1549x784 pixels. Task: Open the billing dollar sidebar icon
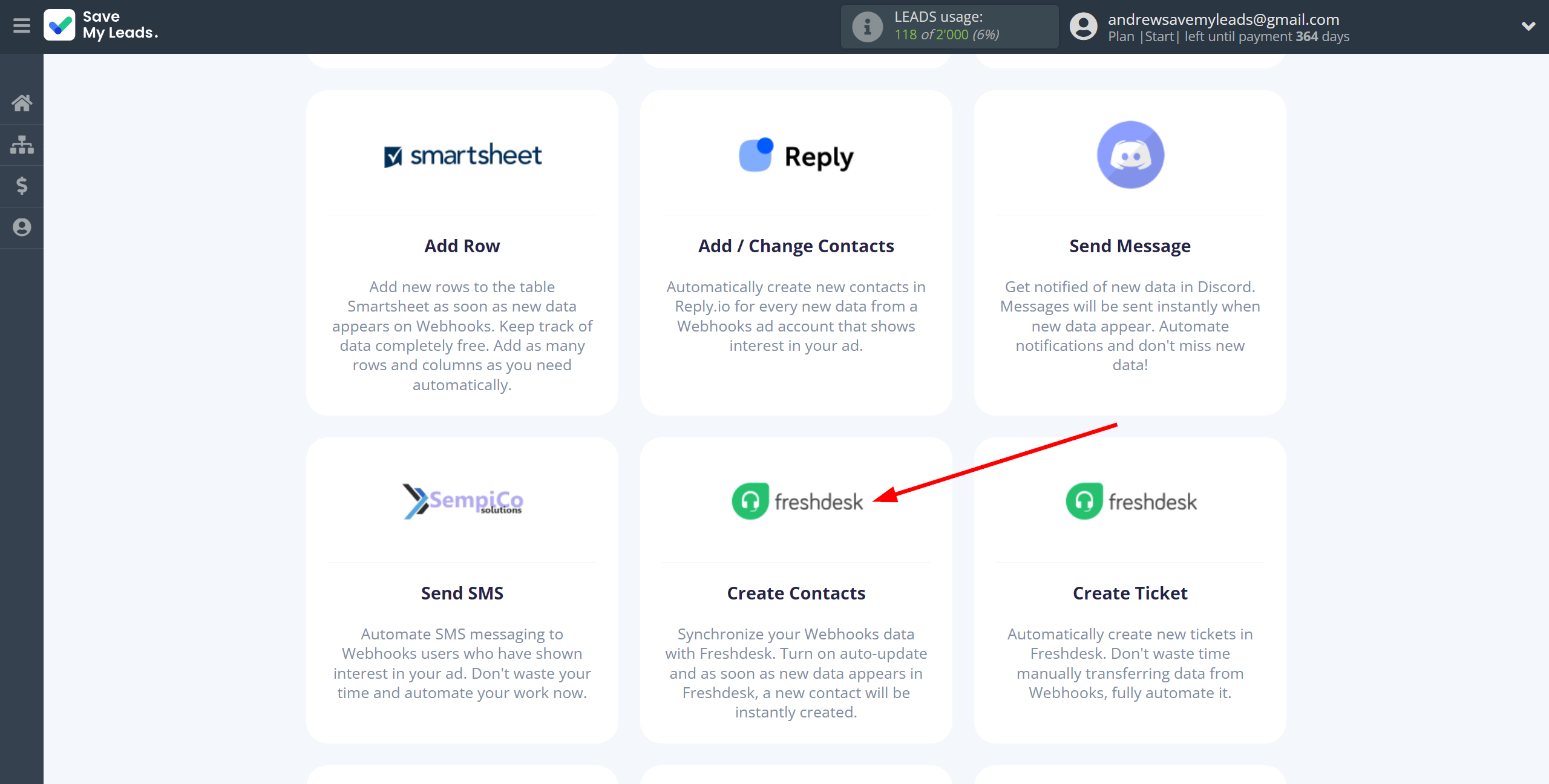pos(22,186)
